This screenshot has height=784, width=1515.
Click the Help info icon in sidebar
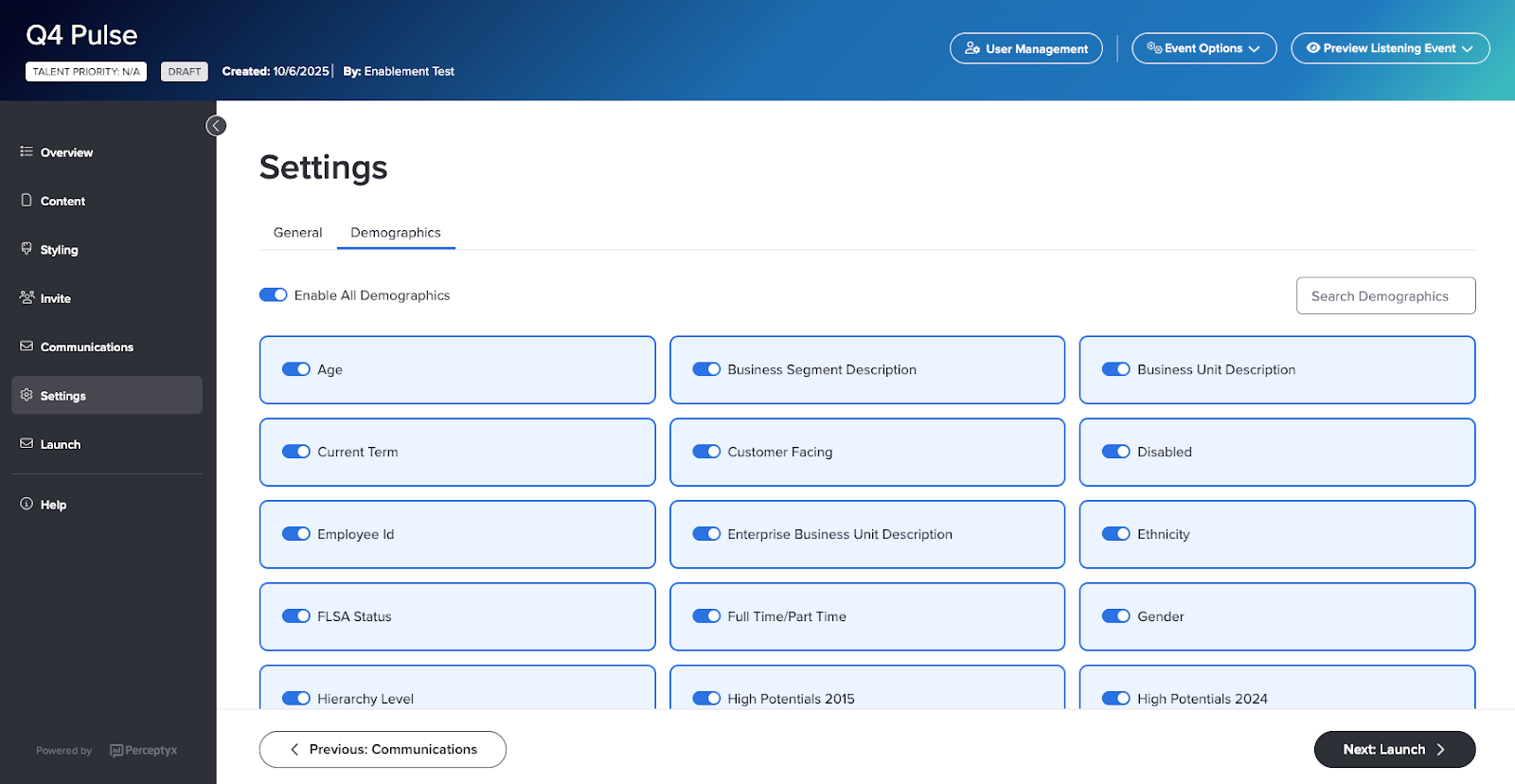27,504
